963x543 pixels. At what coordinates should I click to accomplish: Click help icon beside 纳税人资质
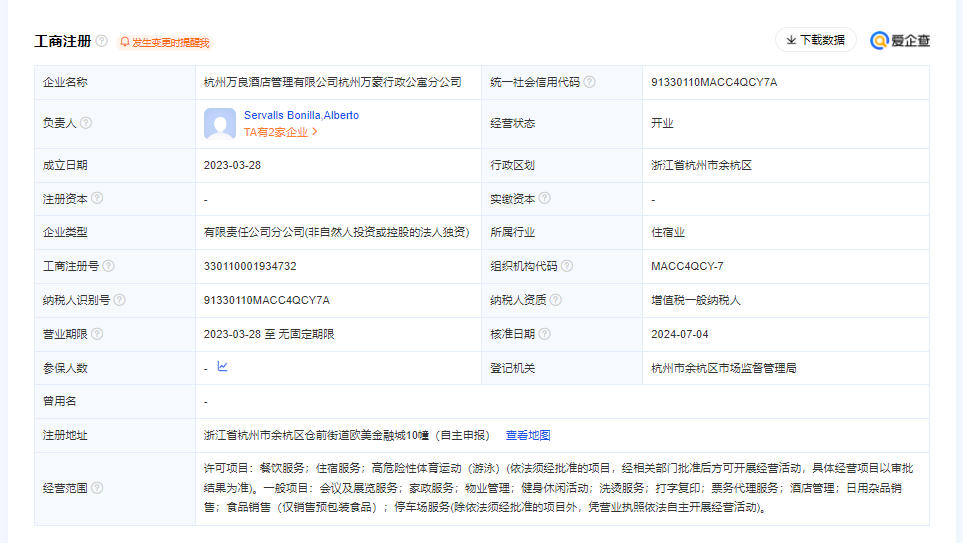[x=556, y=300]
